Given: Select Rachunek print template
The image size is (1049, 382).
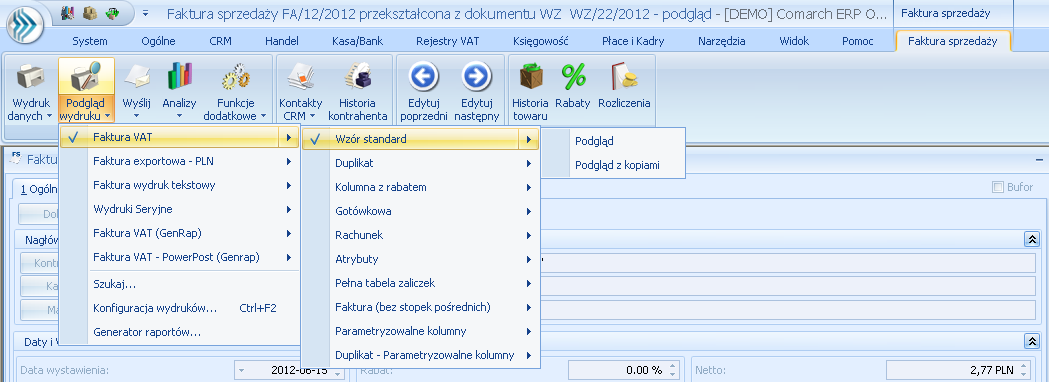Looking at the screenshot, I should [421, 235].
